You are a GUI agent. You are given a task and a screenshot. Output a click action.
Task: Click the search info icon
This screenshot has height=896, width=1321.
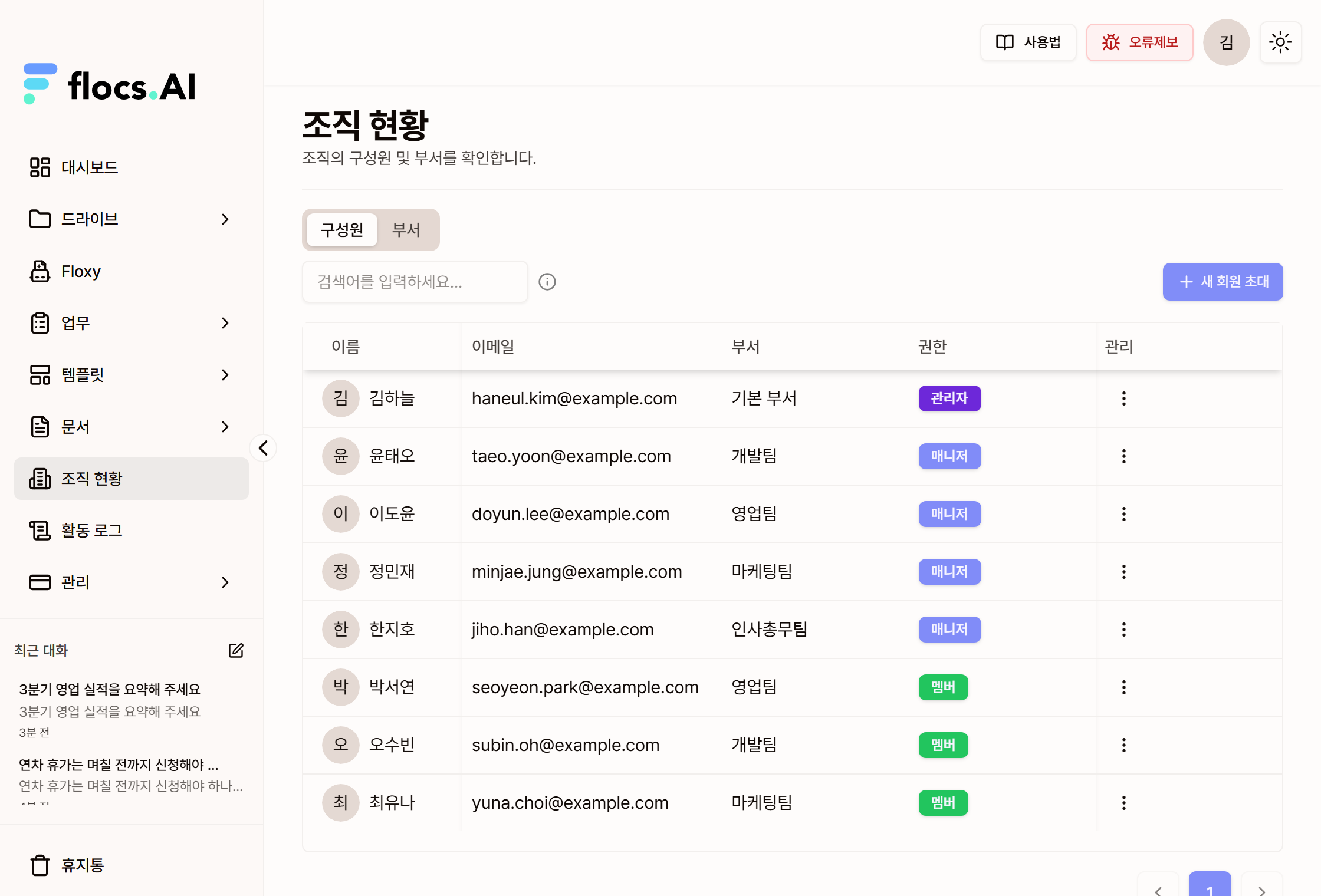click(x=547, y=282)
